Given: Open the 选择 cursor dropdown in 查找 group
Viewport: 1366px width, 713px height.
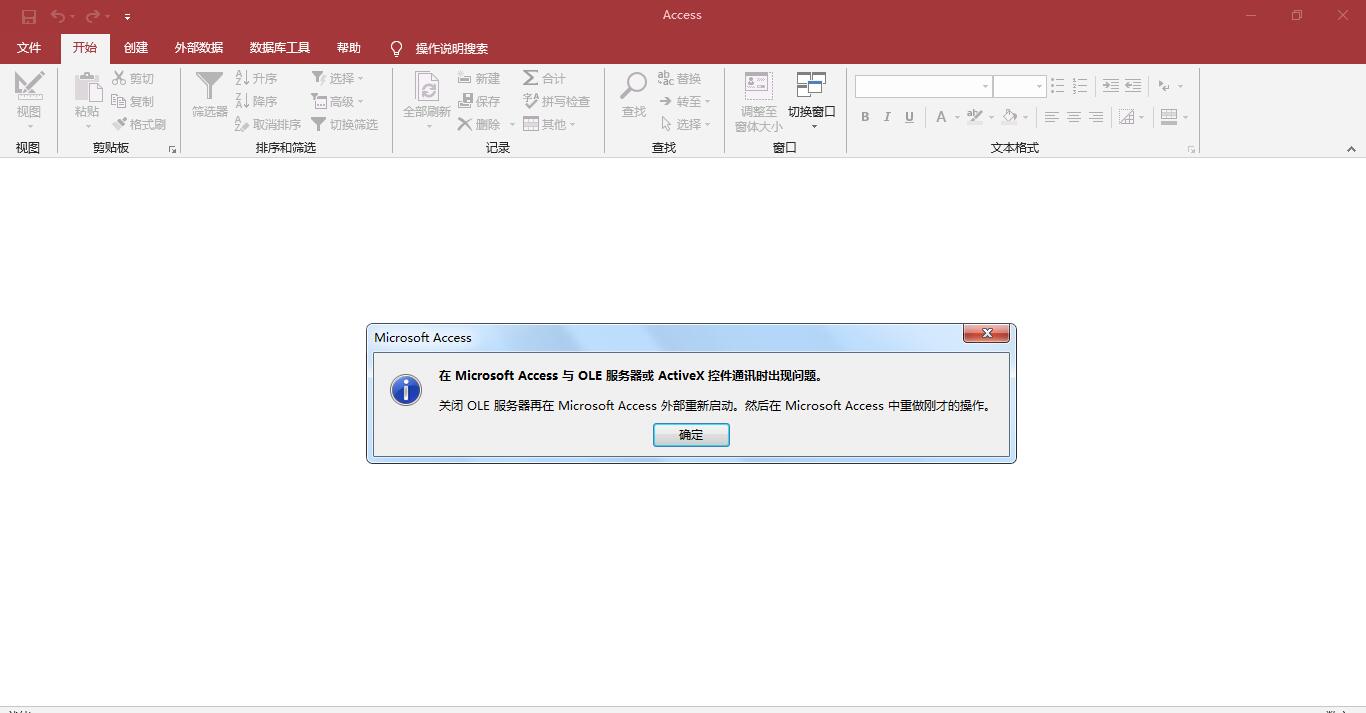Looking at the screenshot, I should (685, 124).
